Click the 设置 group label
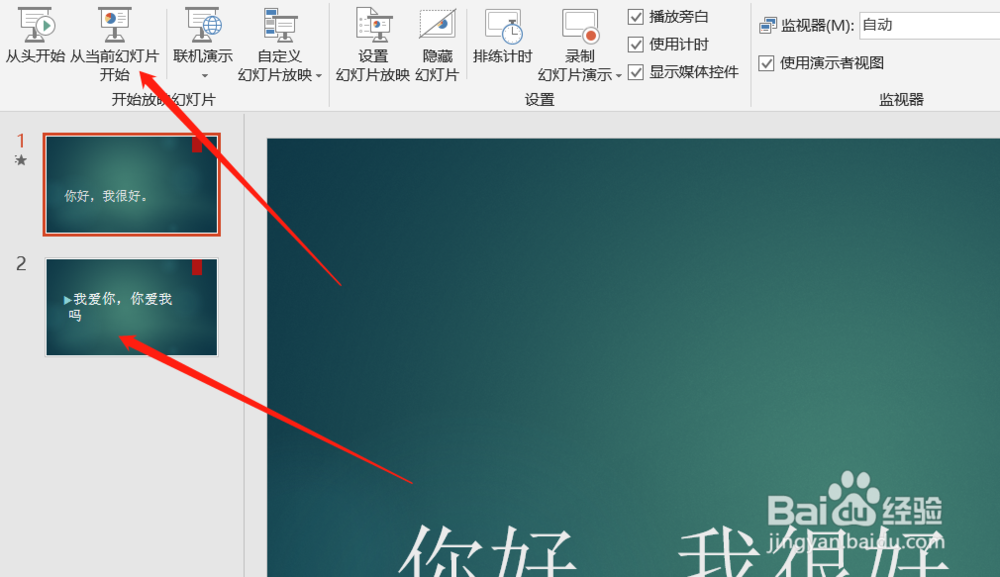This screenshot has width=1000, height=577. click(x=540, y=99)
